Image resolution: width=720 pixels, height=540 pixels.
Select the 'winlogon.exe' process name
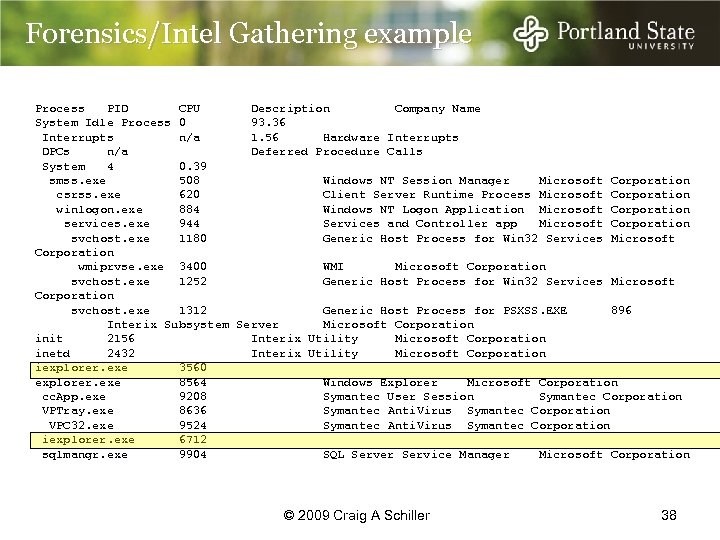99,210
